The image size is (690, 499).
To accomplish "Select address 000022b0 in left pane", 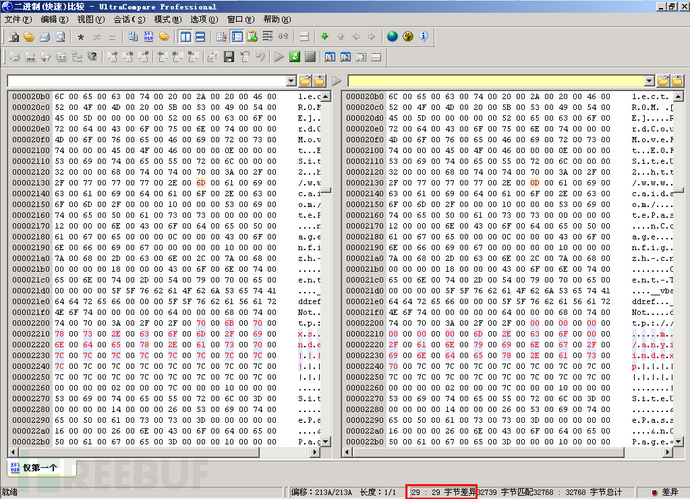I will click(31, 441).
